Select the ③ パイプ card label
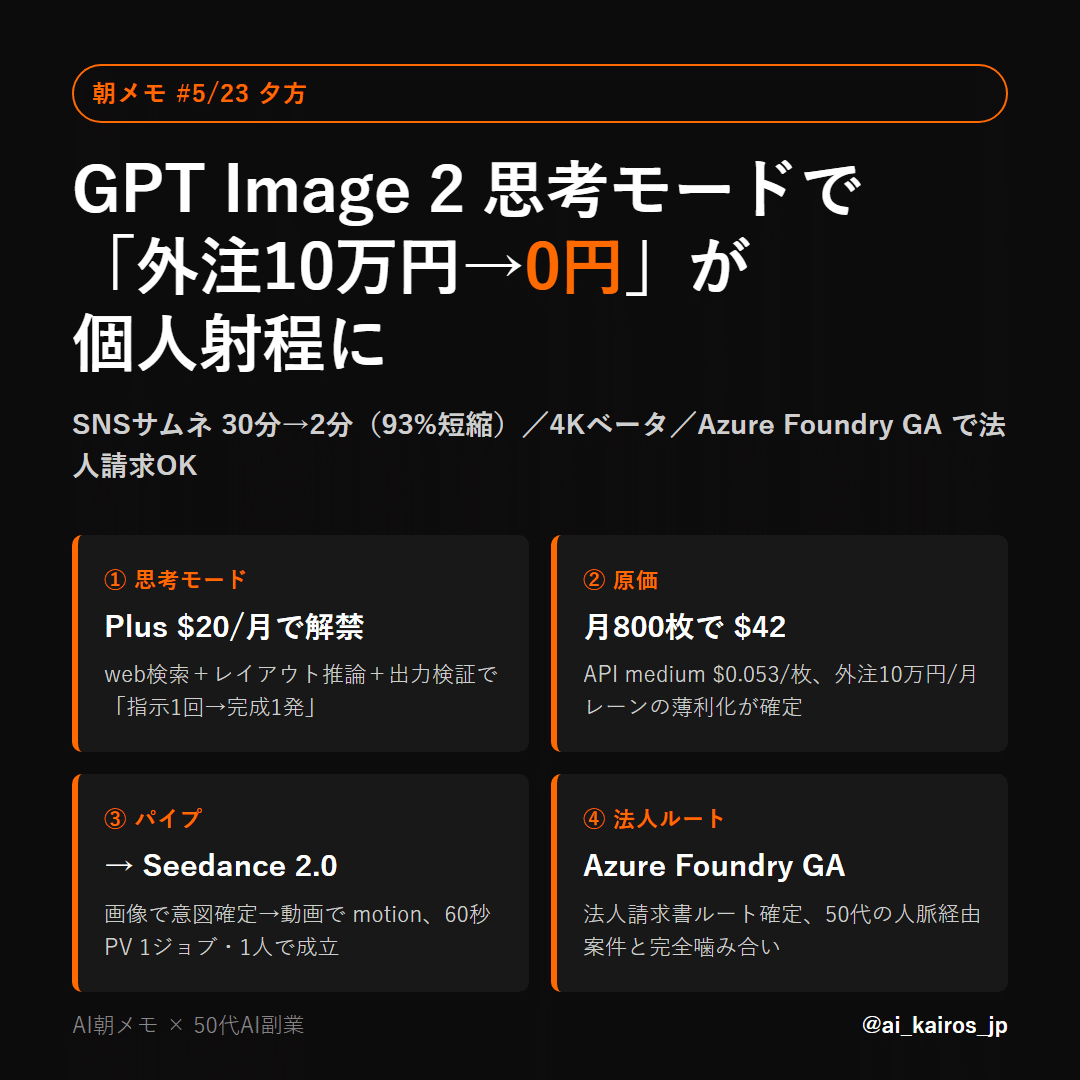The height and width of the screenshot is (1080, 1080). point(153,818)
